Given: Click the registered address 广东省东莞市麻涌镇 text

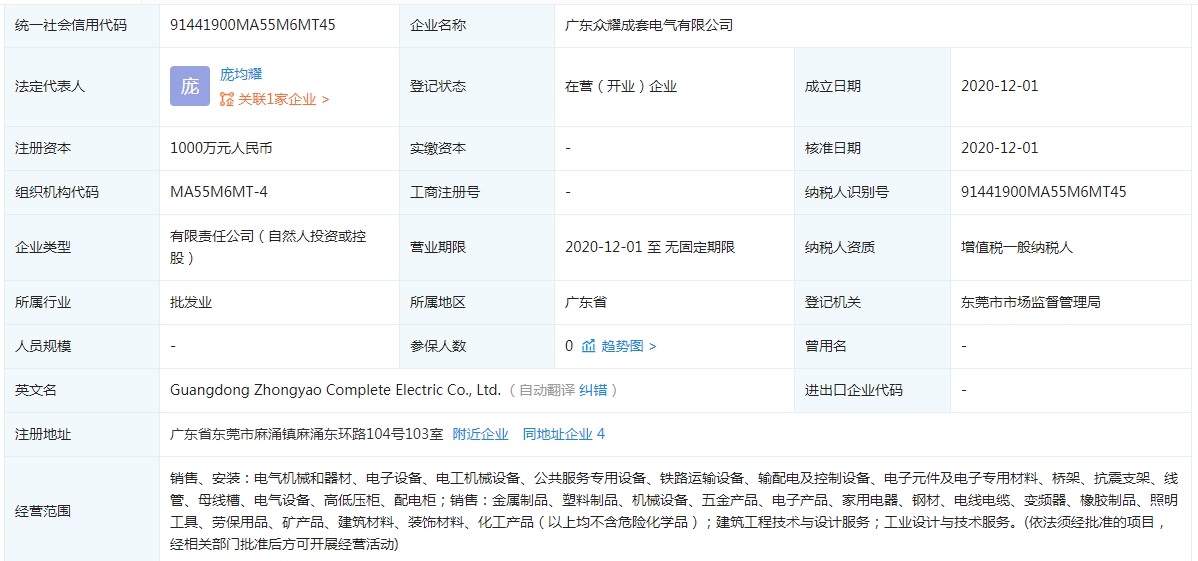Looking at the screenshot, I should 306,434.
